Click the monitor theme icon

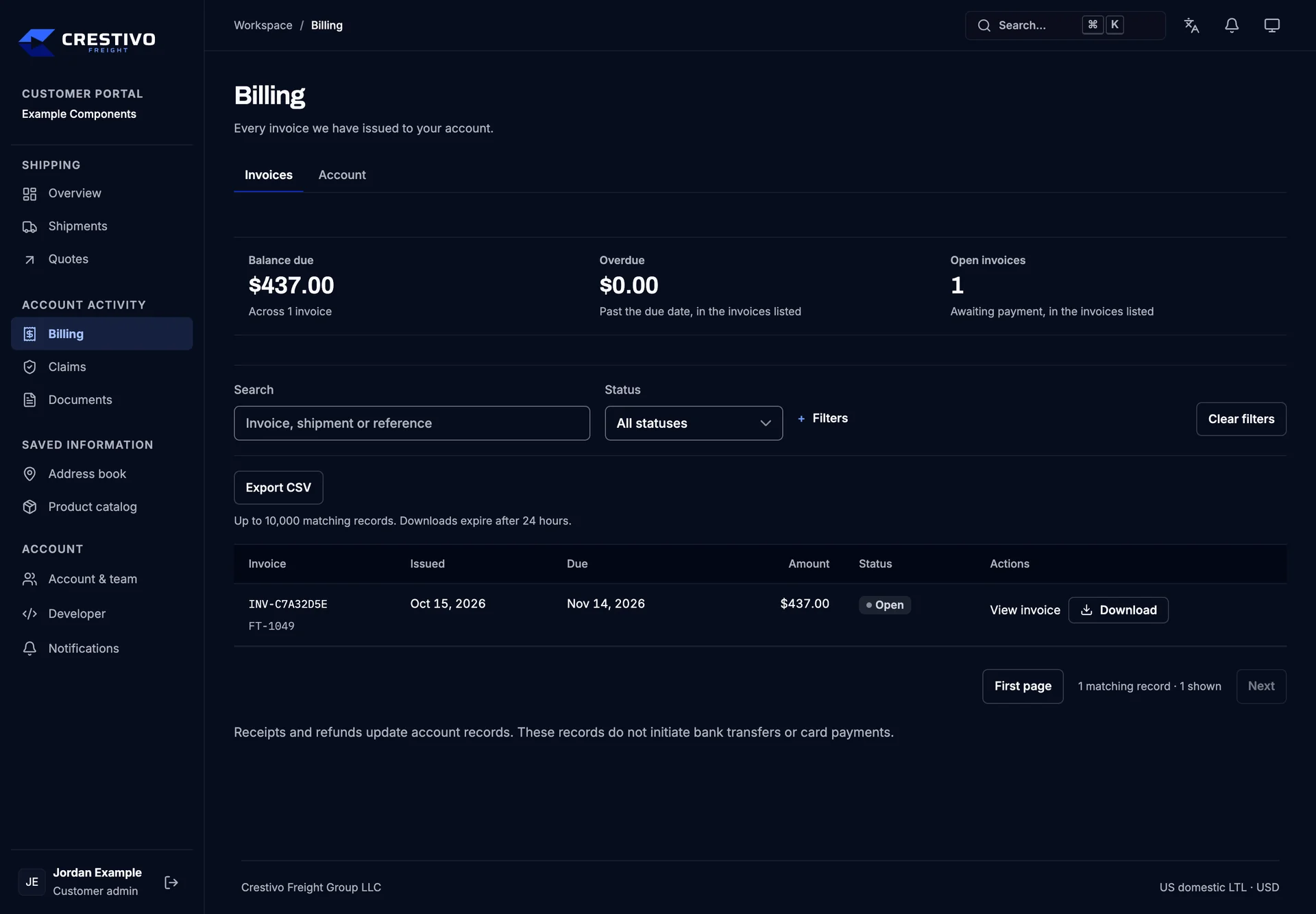pos(1272,25)
